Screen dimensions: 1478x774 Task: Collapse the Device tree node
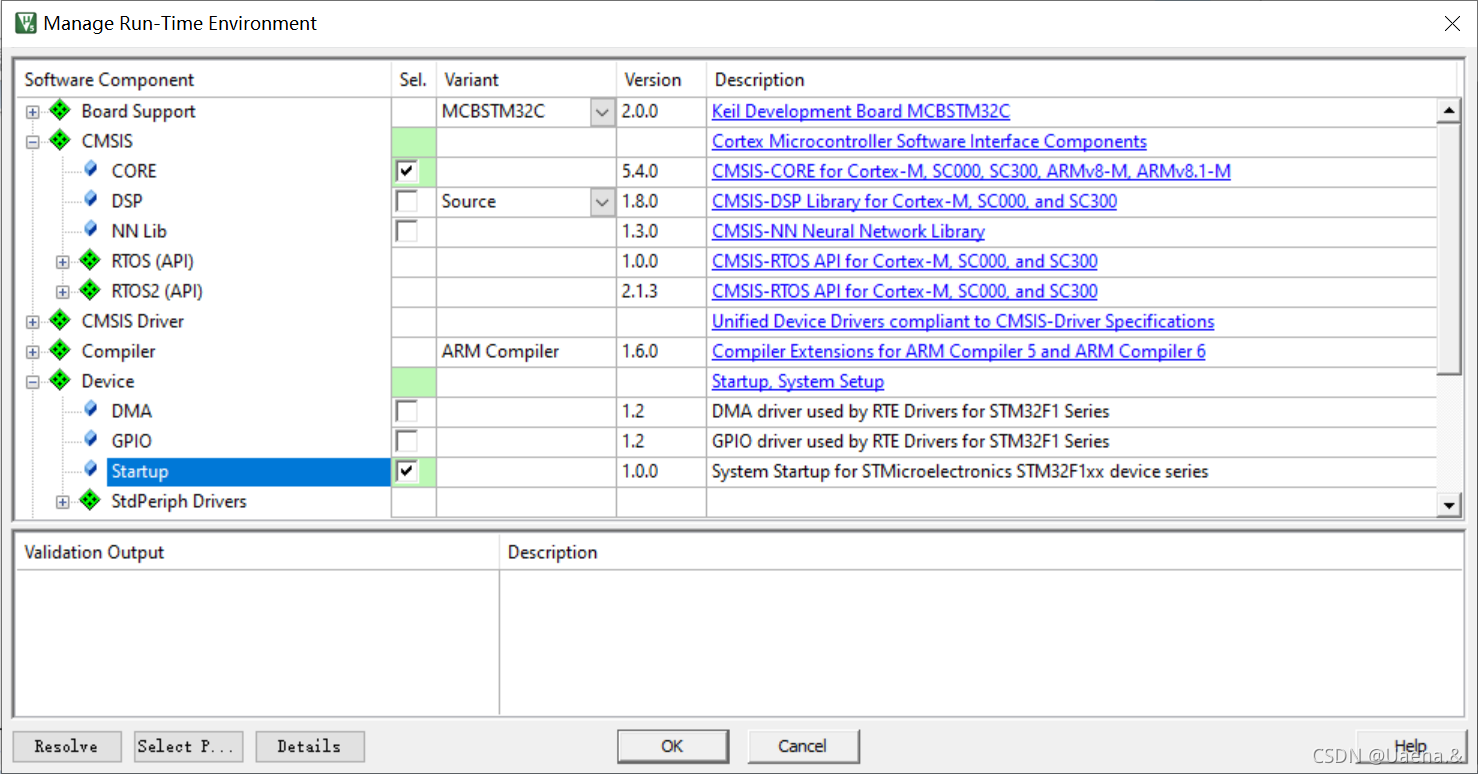(33, 382)
